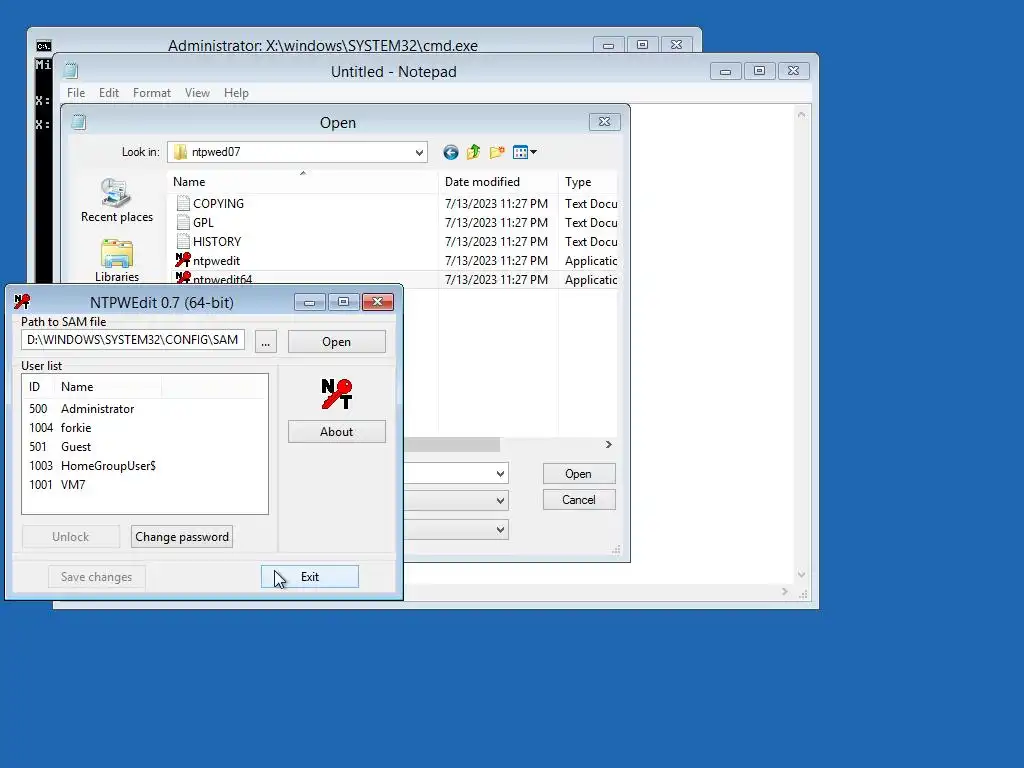
Task: Open the Notepad Help menu
Action: pos(236,93)
